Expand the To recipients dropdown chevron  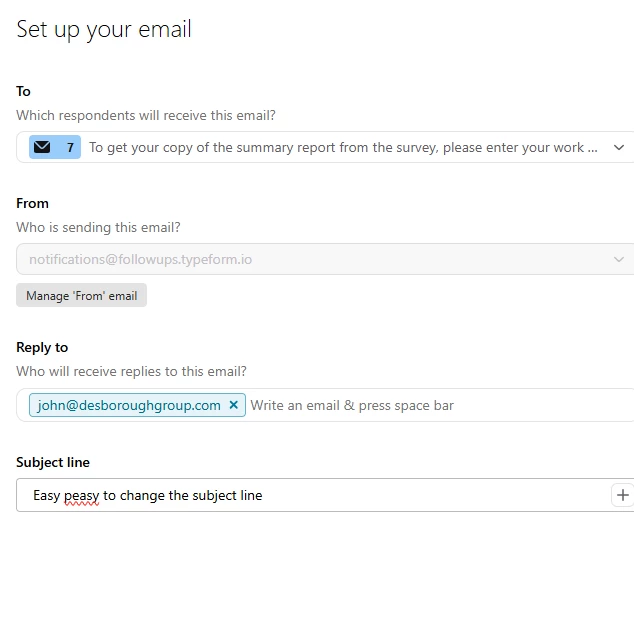(619, 147)
